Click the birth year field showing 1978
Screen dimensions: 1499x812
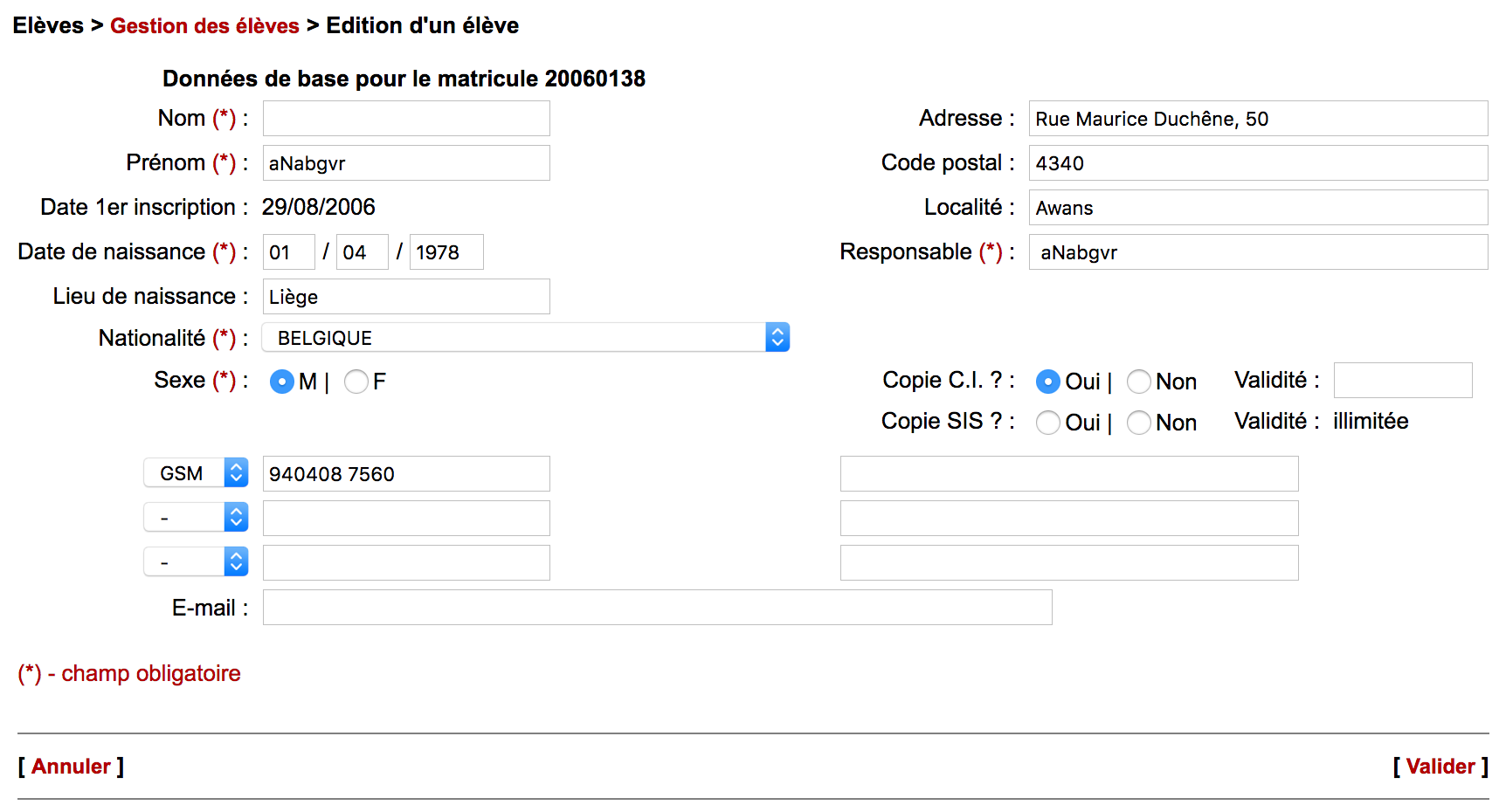[446, 252]
